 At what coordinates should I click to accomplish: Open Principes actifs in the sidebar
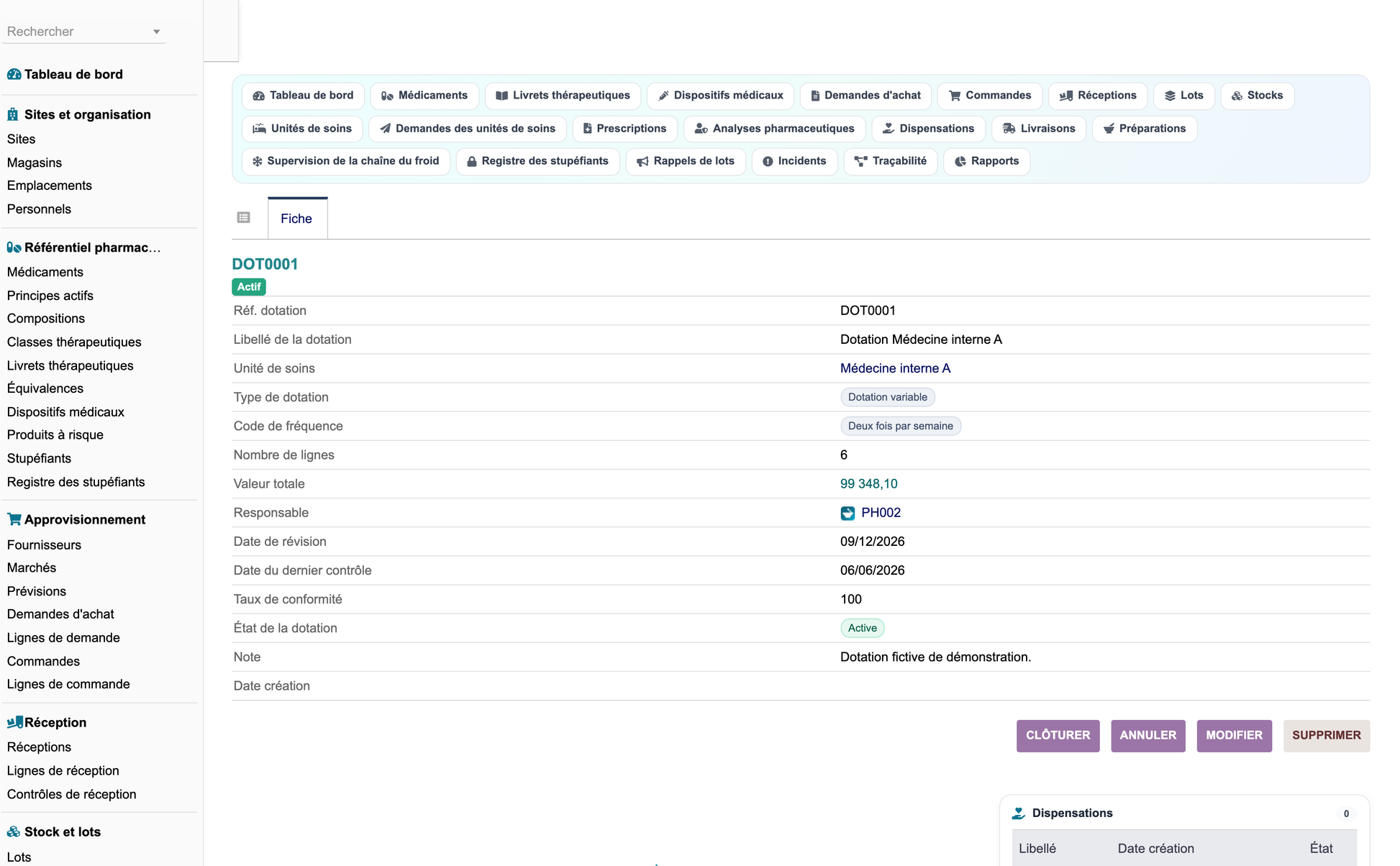[50, 296]
